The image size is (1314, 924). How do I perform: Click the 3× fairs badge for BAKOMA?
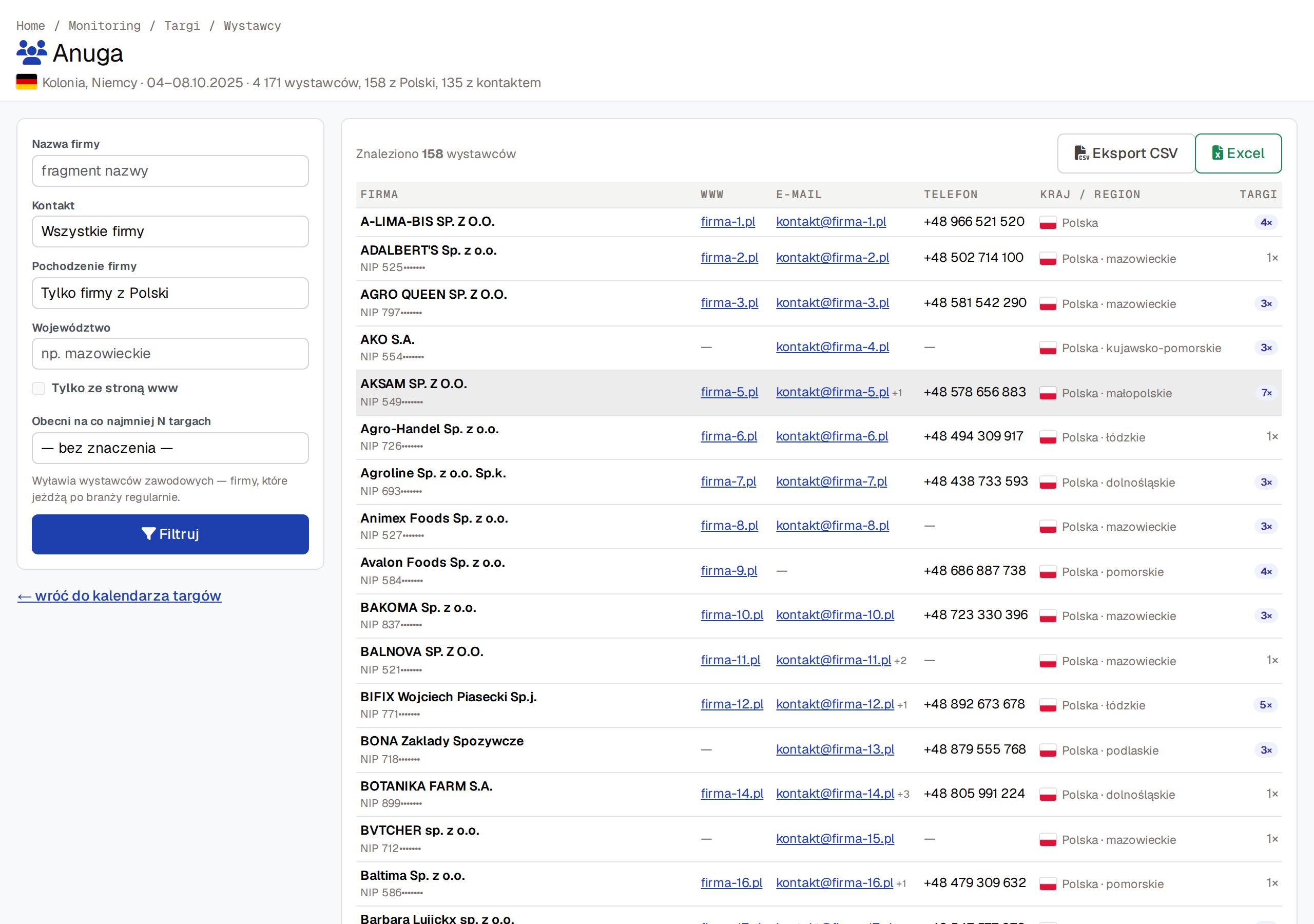point(1266,615)
